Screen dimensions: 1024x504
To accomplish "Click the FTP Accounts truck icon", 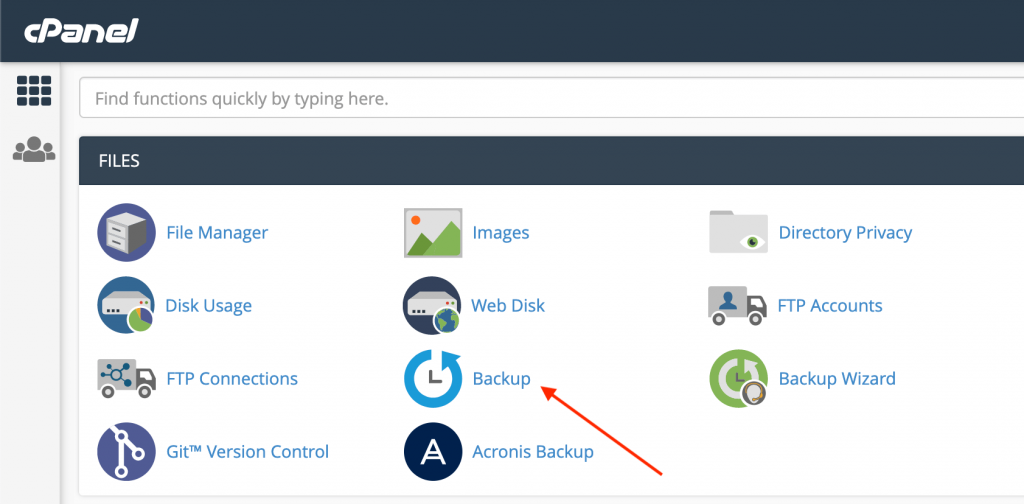I will coord(737,306).
